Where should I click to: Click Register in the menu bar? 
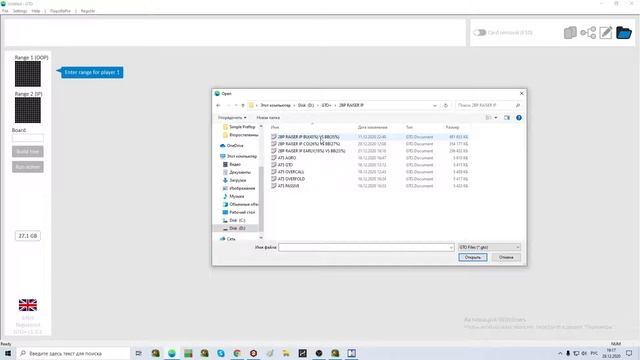[x=88, y=11]
